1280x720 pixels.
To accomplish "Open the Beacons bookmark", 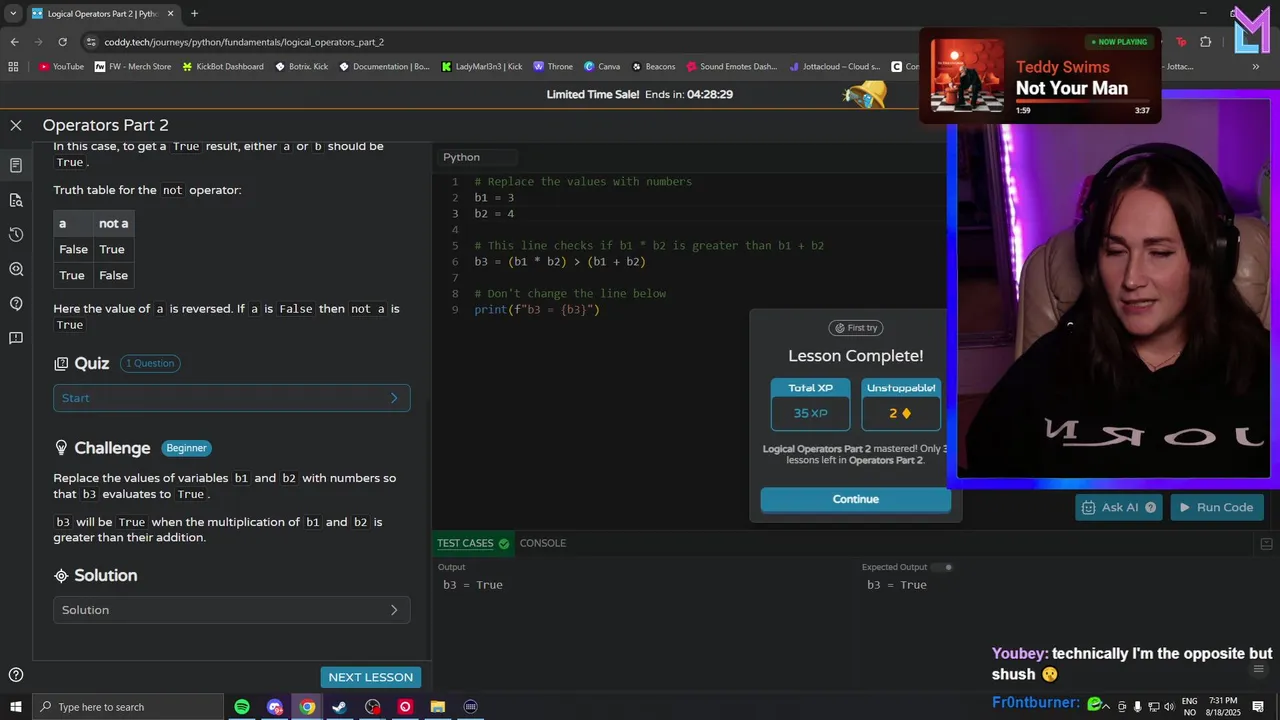I will pos(653,67).
